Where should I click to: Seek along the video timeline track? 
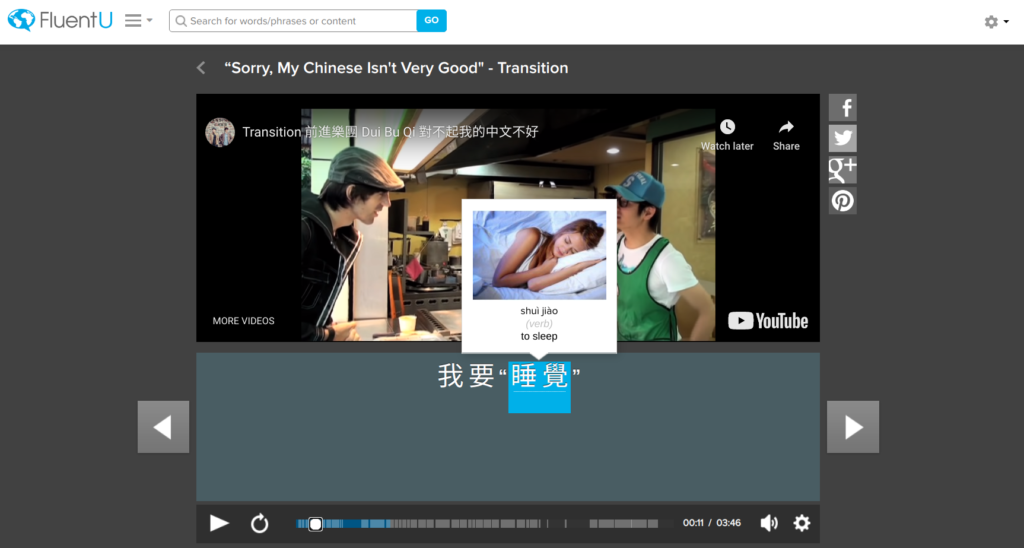point(484,524)
